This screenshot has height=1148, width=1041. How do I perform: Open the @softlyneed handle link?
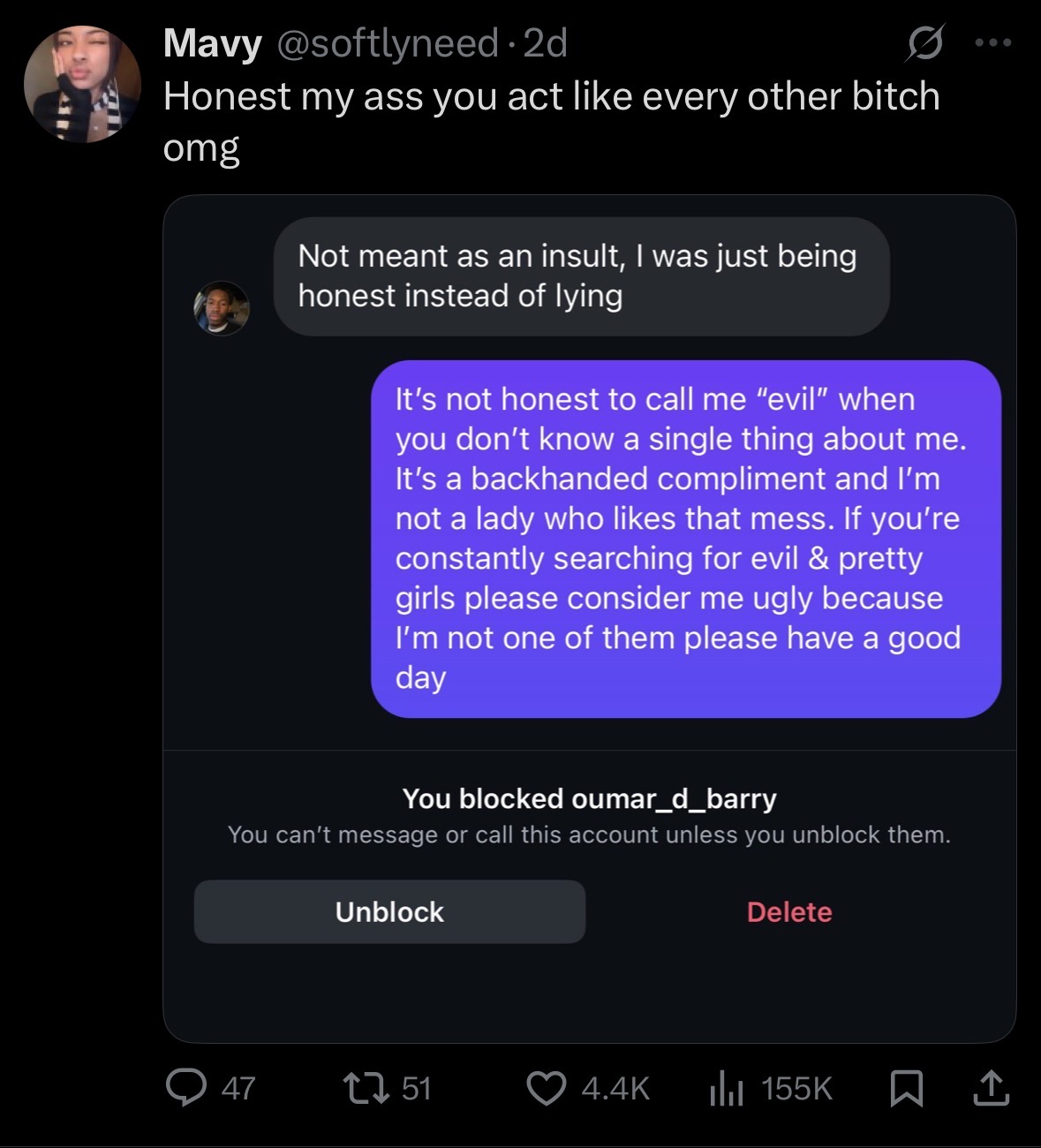[x=388, y=43]
